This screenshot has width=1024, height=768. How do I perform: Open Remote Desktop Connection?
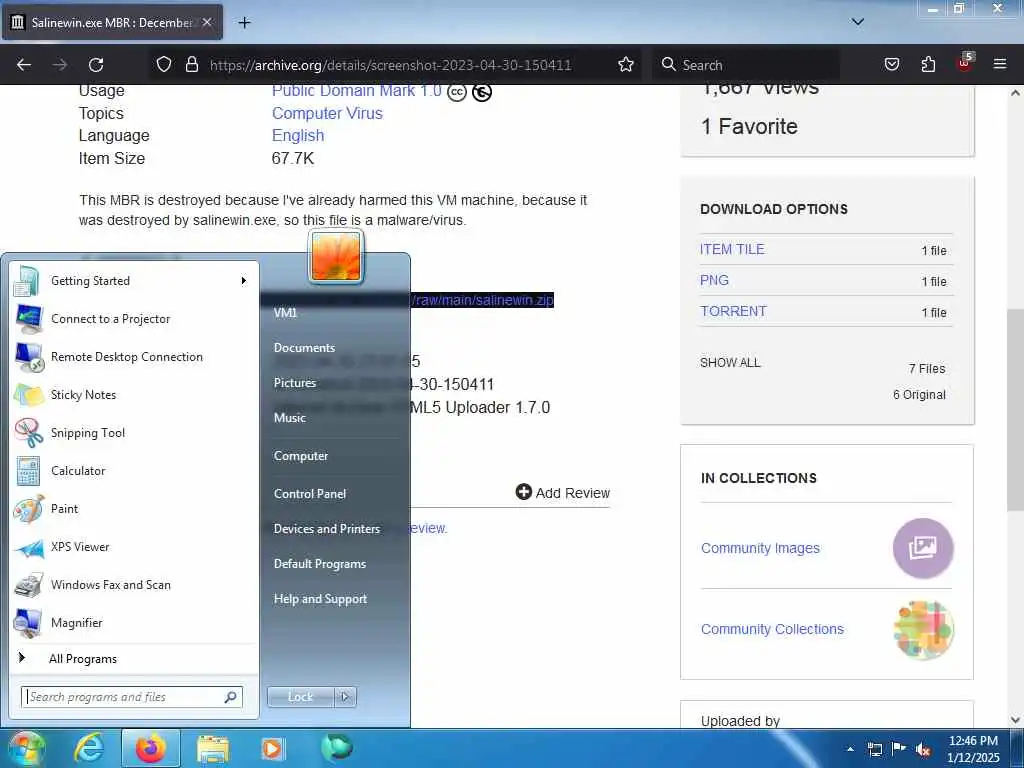click(x=133, y=357)
